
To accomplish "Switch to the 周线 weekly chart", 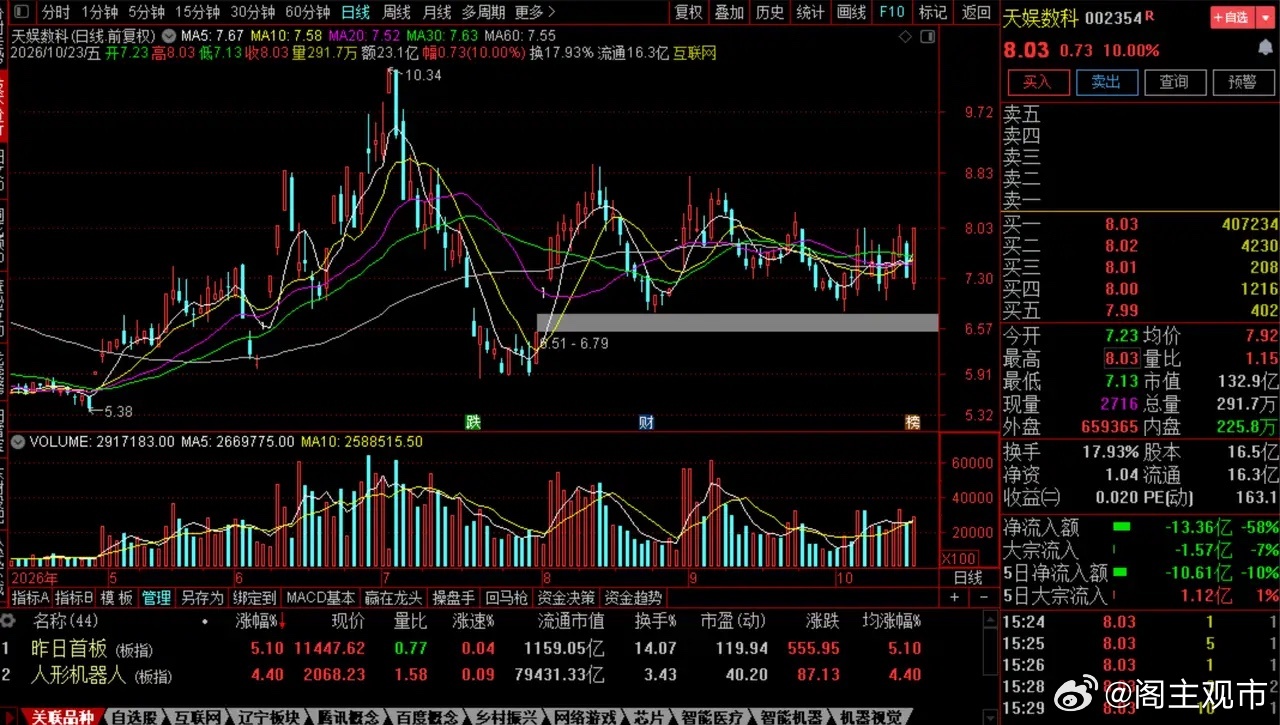I will coord(397,12).
